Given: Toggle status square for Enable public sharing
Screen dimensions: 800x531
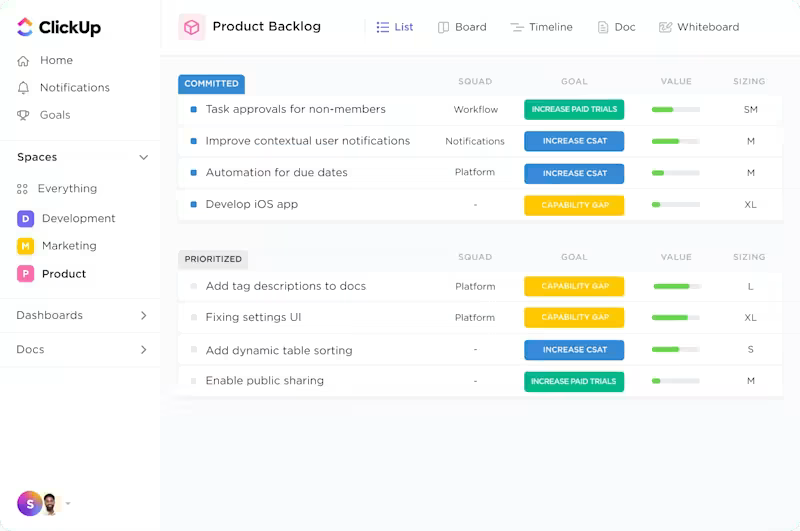Looking at the screenshot, I should point(193,381).
